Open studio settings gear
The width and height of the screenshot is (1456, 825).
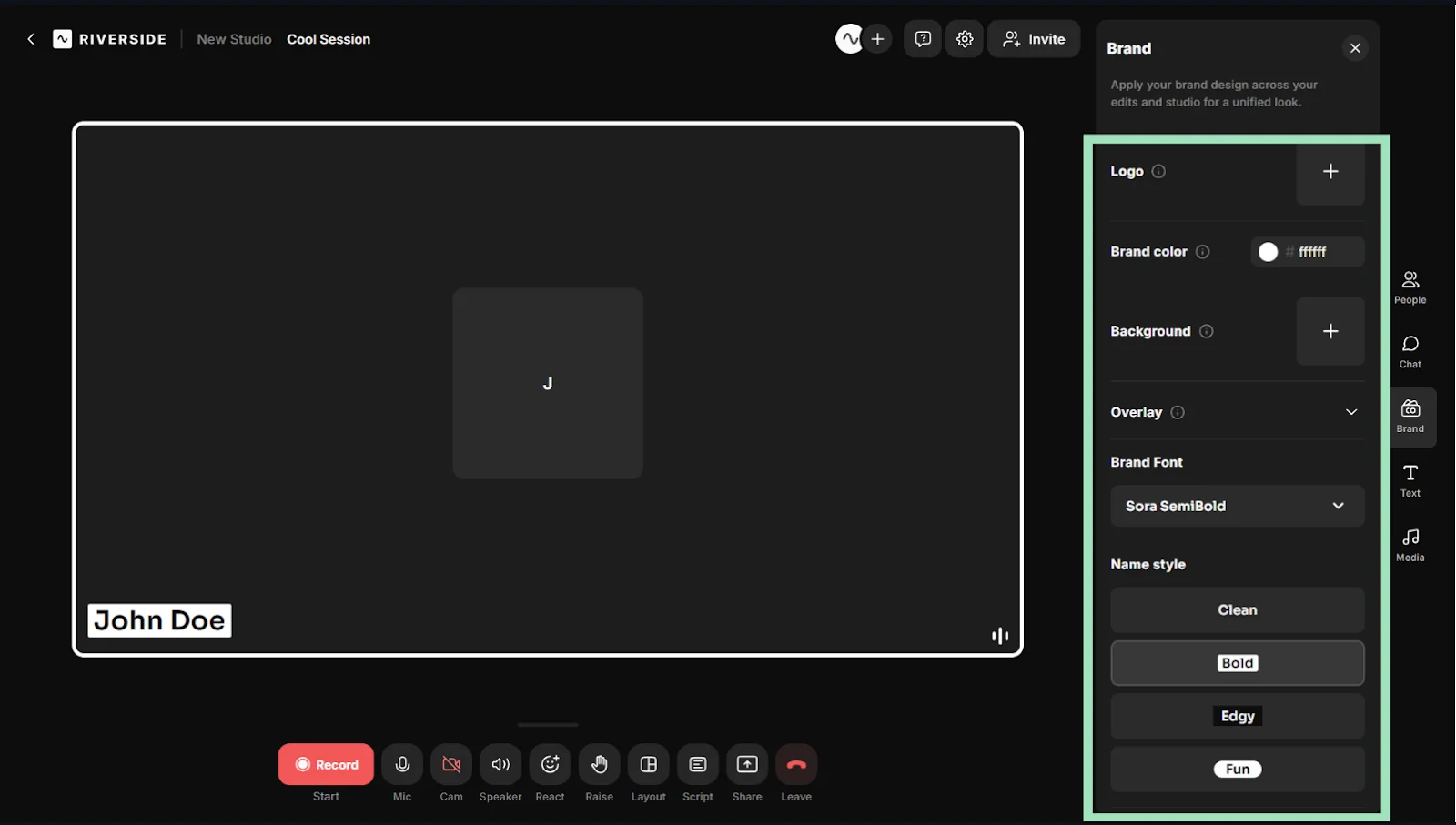[965, 39]
